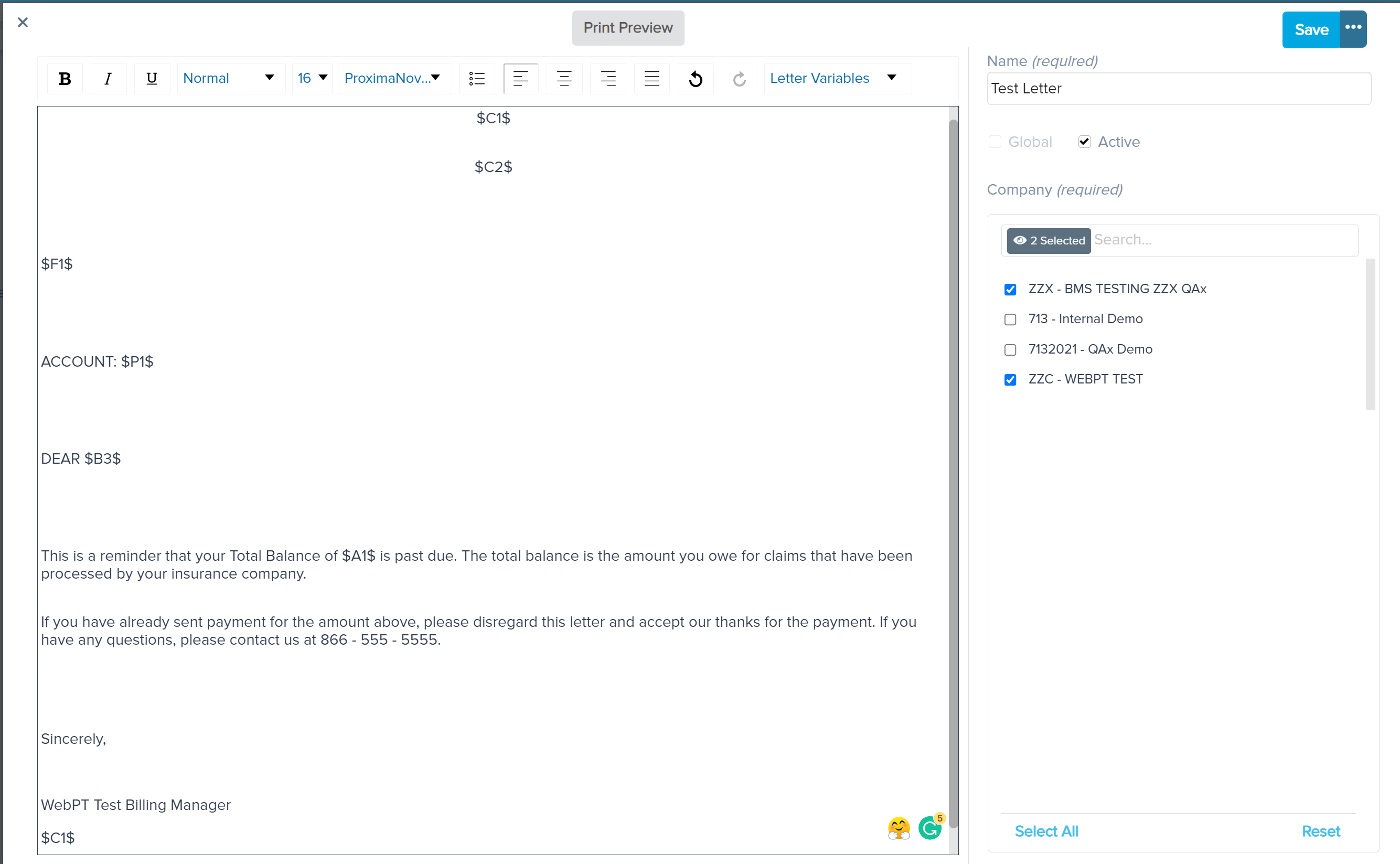Open the ProximaNova font dropdown
Image resolution: width=1400 pixels, height=864 pixels.
pos(394,78)
